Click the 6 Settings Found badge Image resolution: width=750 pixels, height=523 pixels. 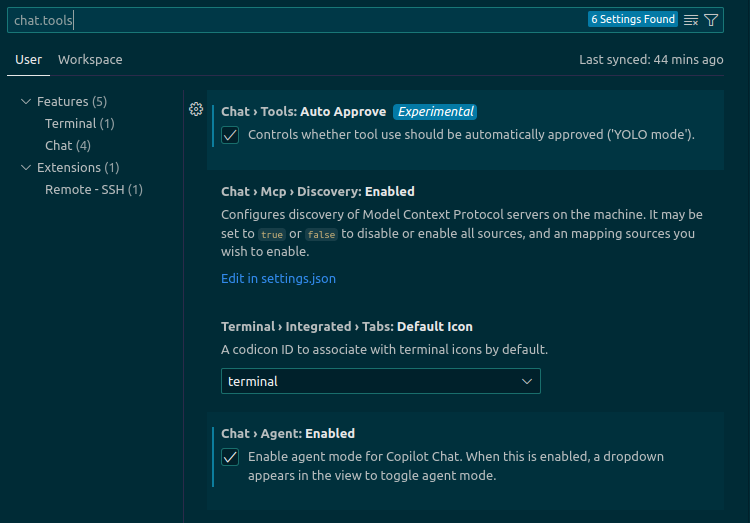pyautogui.click(x=632, y=20)
